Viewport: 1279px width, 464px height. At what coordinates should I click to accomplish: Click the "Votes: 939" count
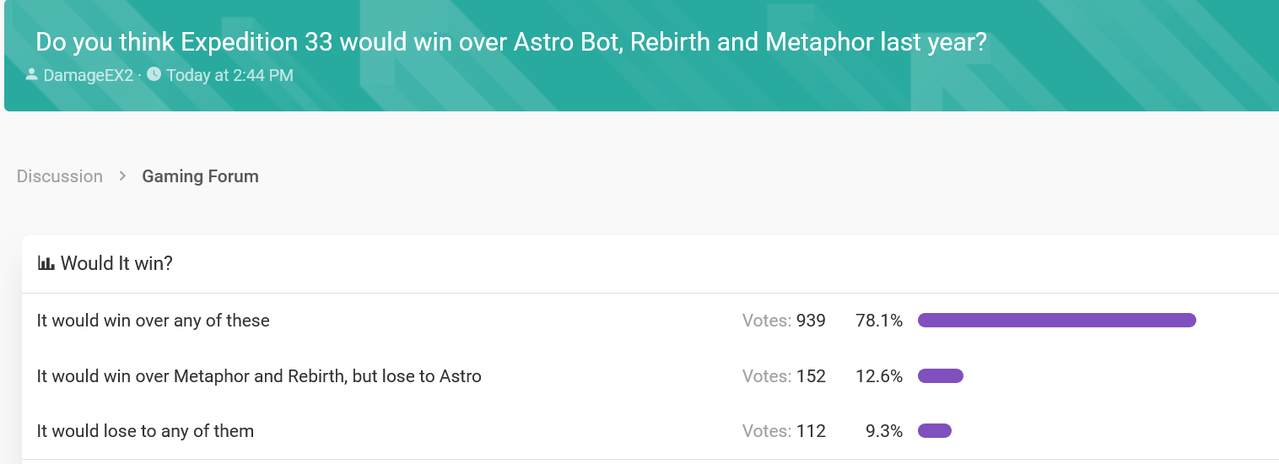(783, 321)
